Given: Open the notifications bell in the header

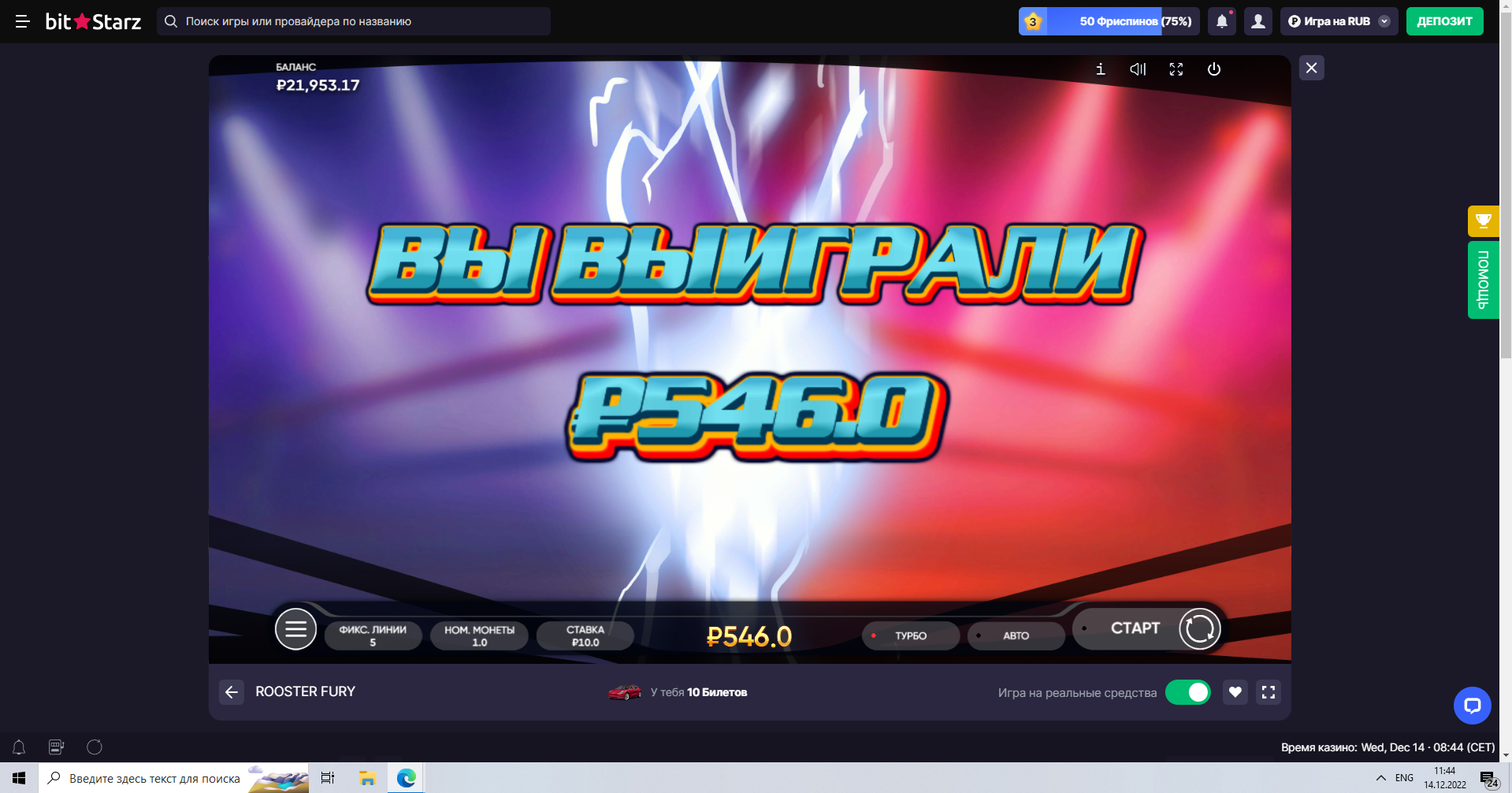Looking at the screenshot, I should (1222, 21).
